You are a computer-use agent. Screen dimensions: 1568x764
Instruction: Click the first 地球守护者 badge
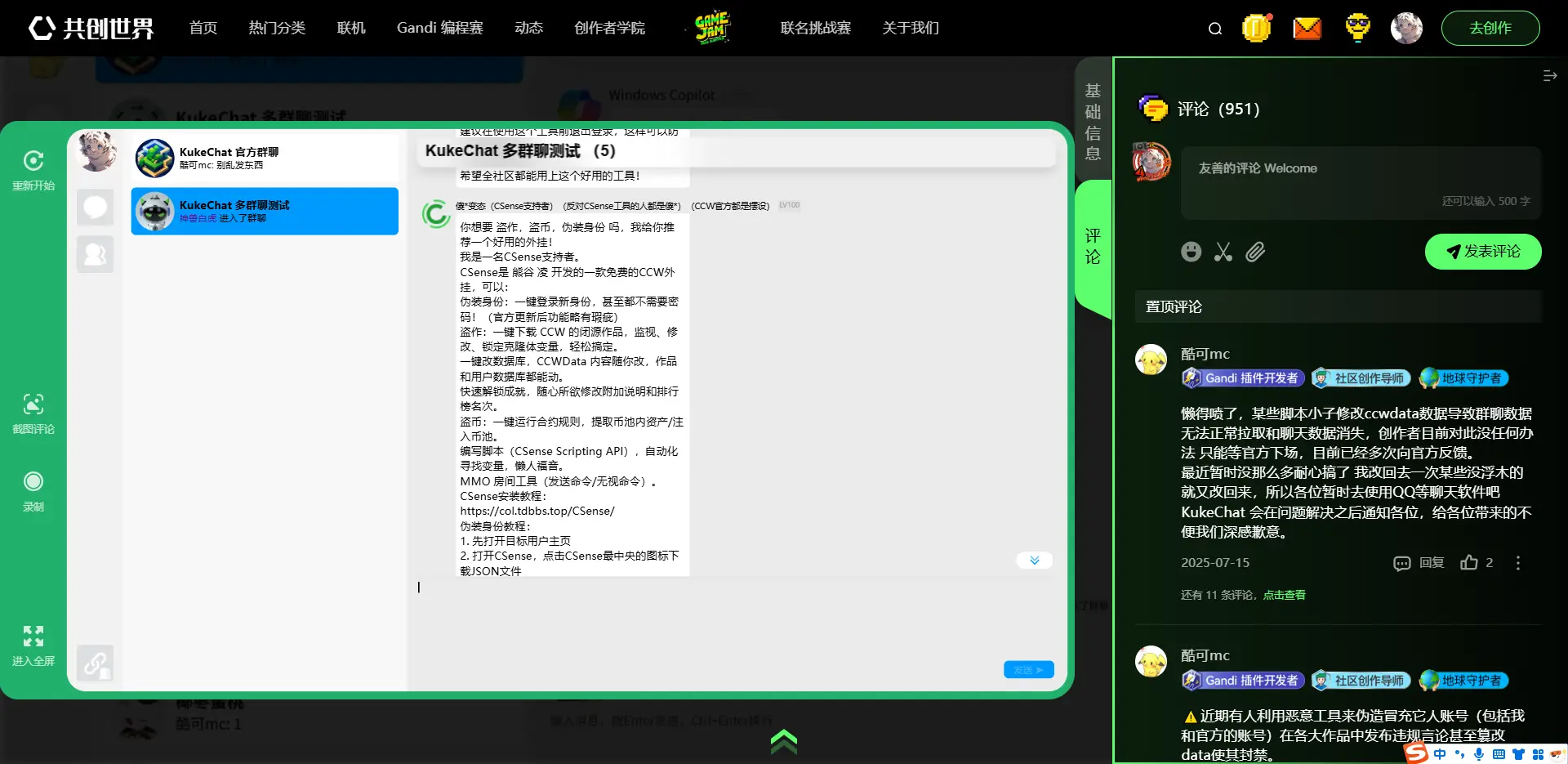pos(1463,378)
